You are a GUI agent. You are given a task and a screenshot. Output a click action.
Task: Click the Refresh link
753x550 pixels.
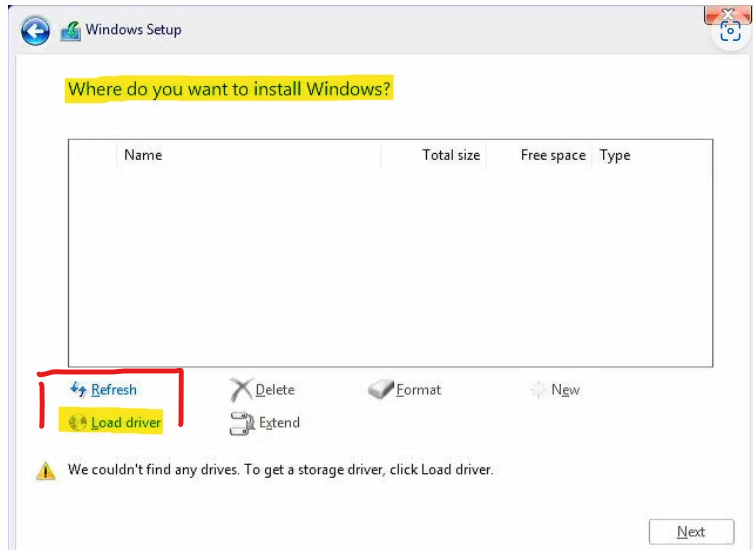(x=114, y=390)
